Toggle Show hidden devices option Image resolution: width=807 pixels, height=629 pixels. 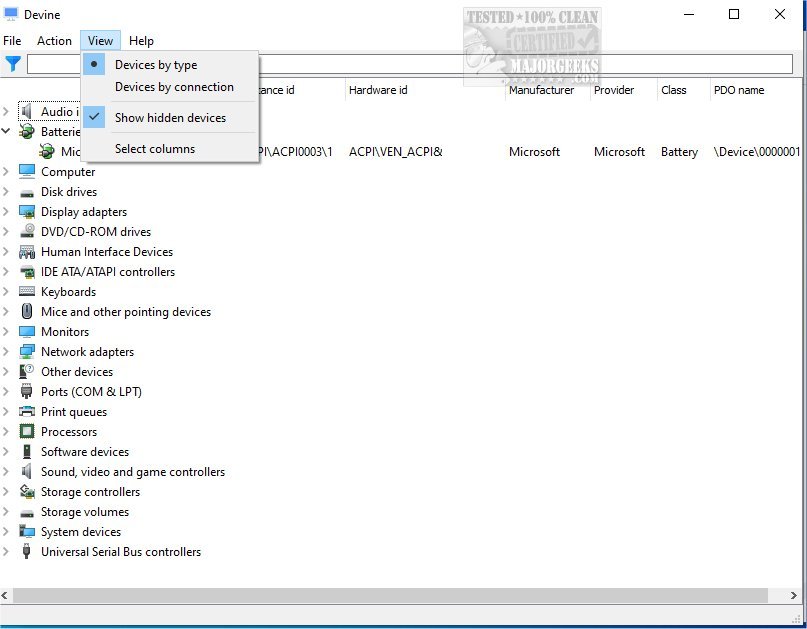click(170, 118)
